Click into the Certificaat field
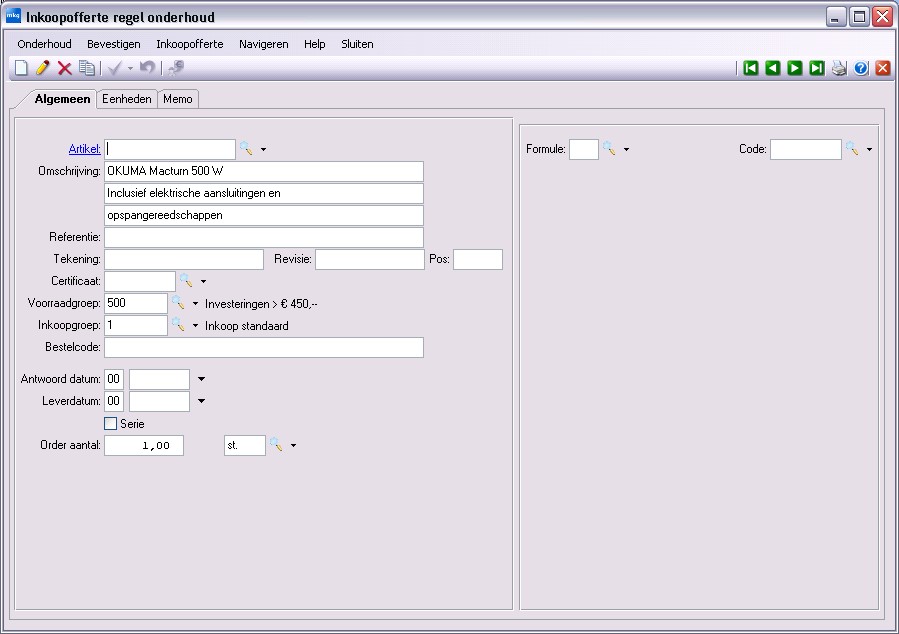This screenshot has height=634, width=899. 140,281
